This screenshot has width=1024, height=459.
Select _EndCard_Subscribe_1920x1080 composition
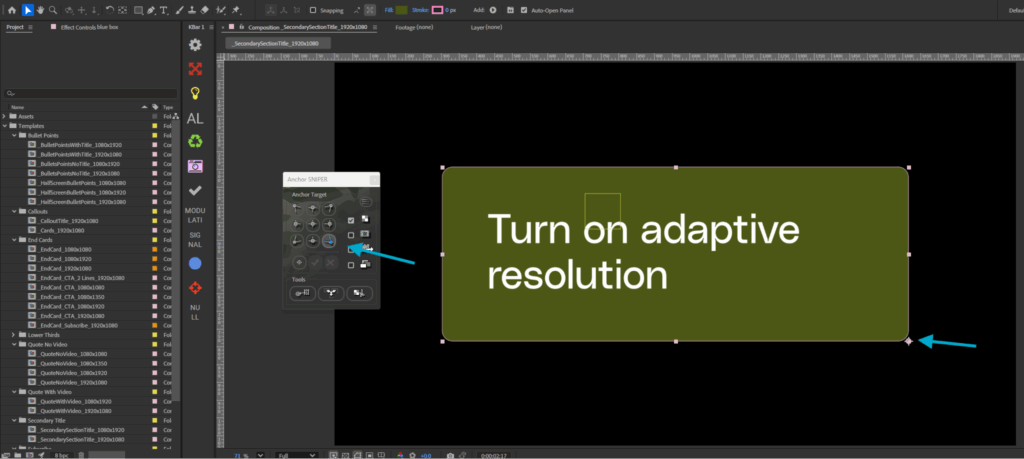[x=78, y=325]
